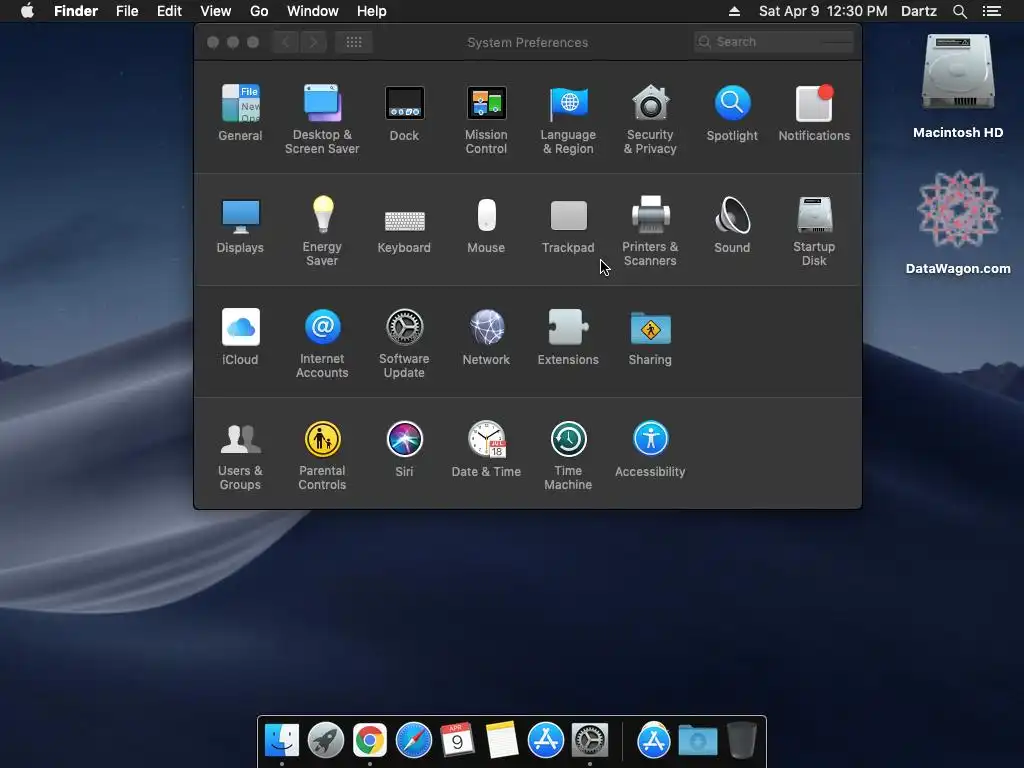This screenshot has width=1024, height=768.
Task: Open Extensions preferences
Action: 568,336
